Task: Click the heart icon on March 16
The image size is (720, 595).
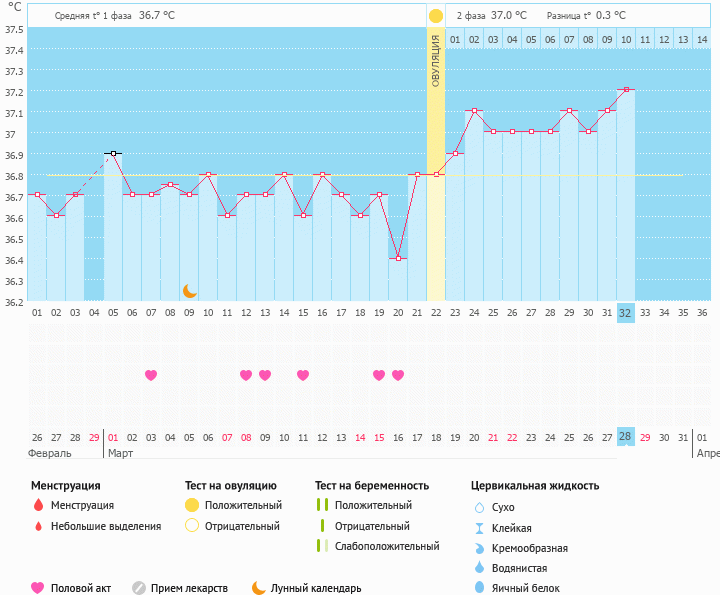Action: pos(398,375)
